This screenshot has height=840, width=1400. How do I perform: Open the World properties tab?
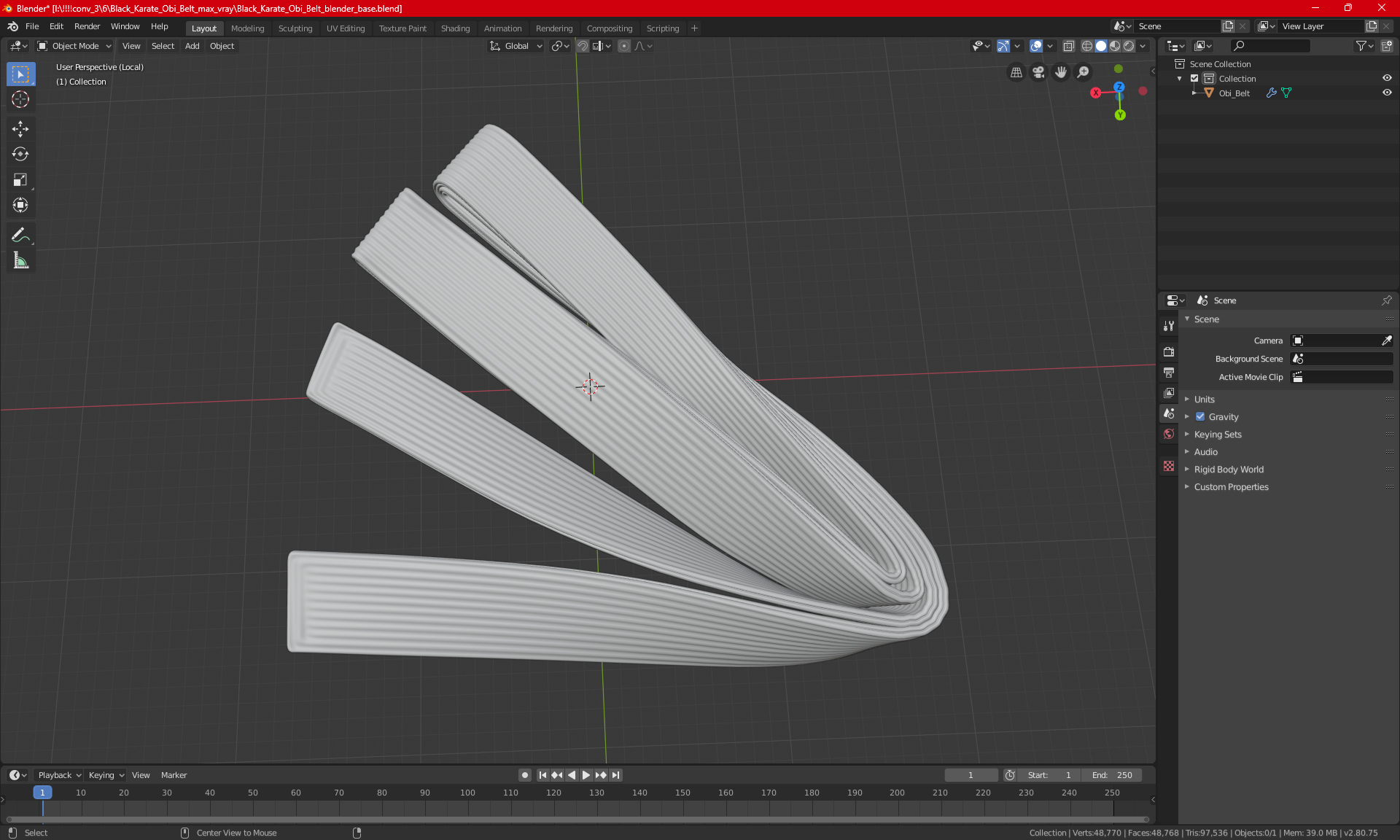point(1169,434)
